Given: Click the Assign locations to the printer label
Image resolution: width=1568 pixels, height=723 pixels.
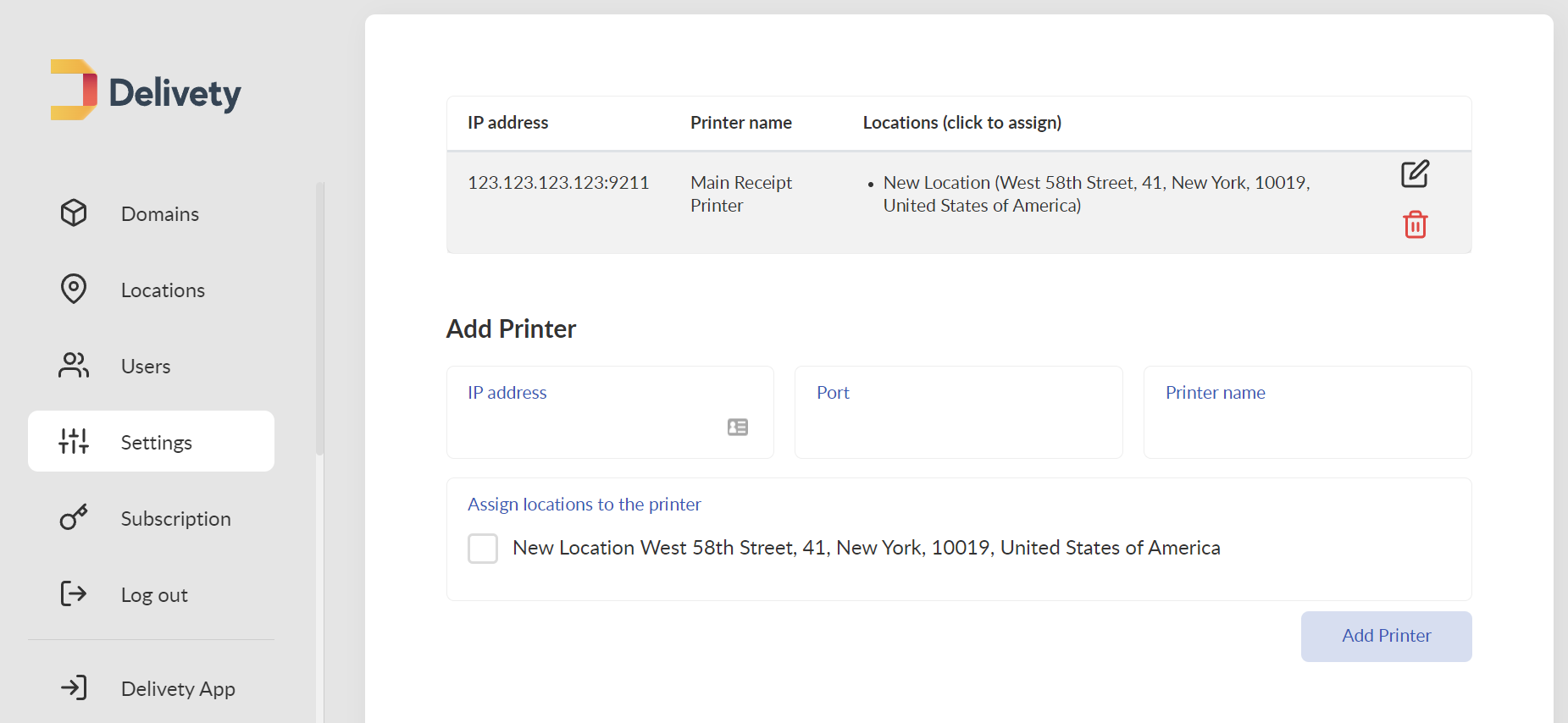Looking at the screenshot, I should point(585,505).
